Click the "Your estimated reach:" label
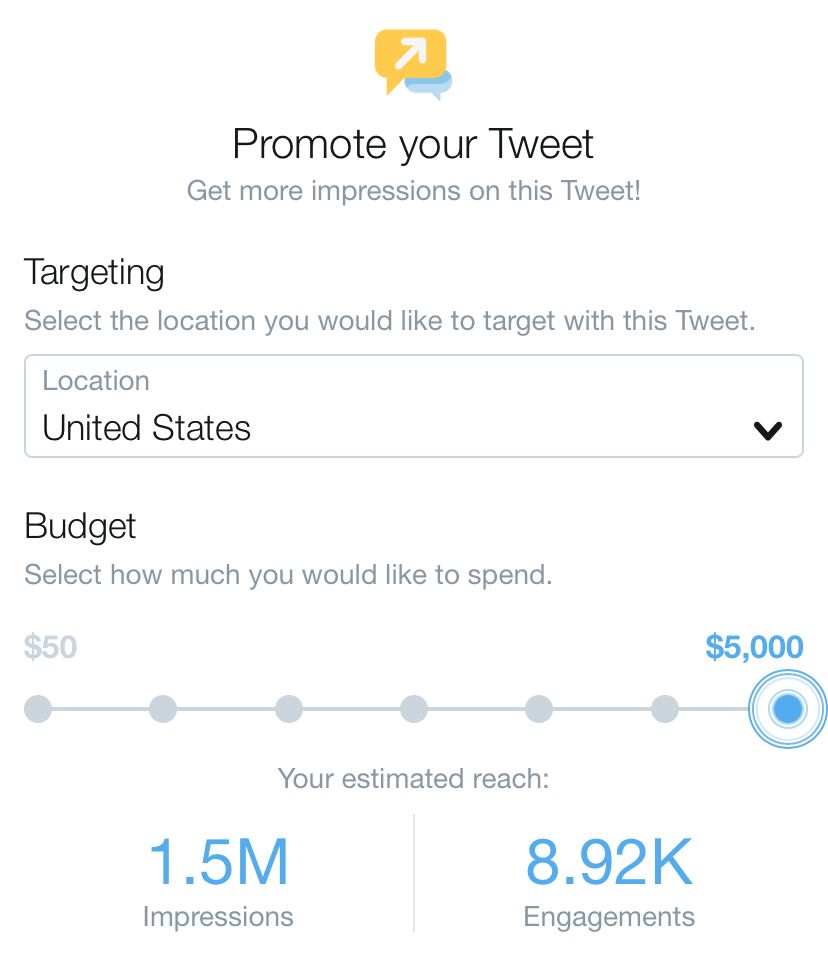 point(413,778)
